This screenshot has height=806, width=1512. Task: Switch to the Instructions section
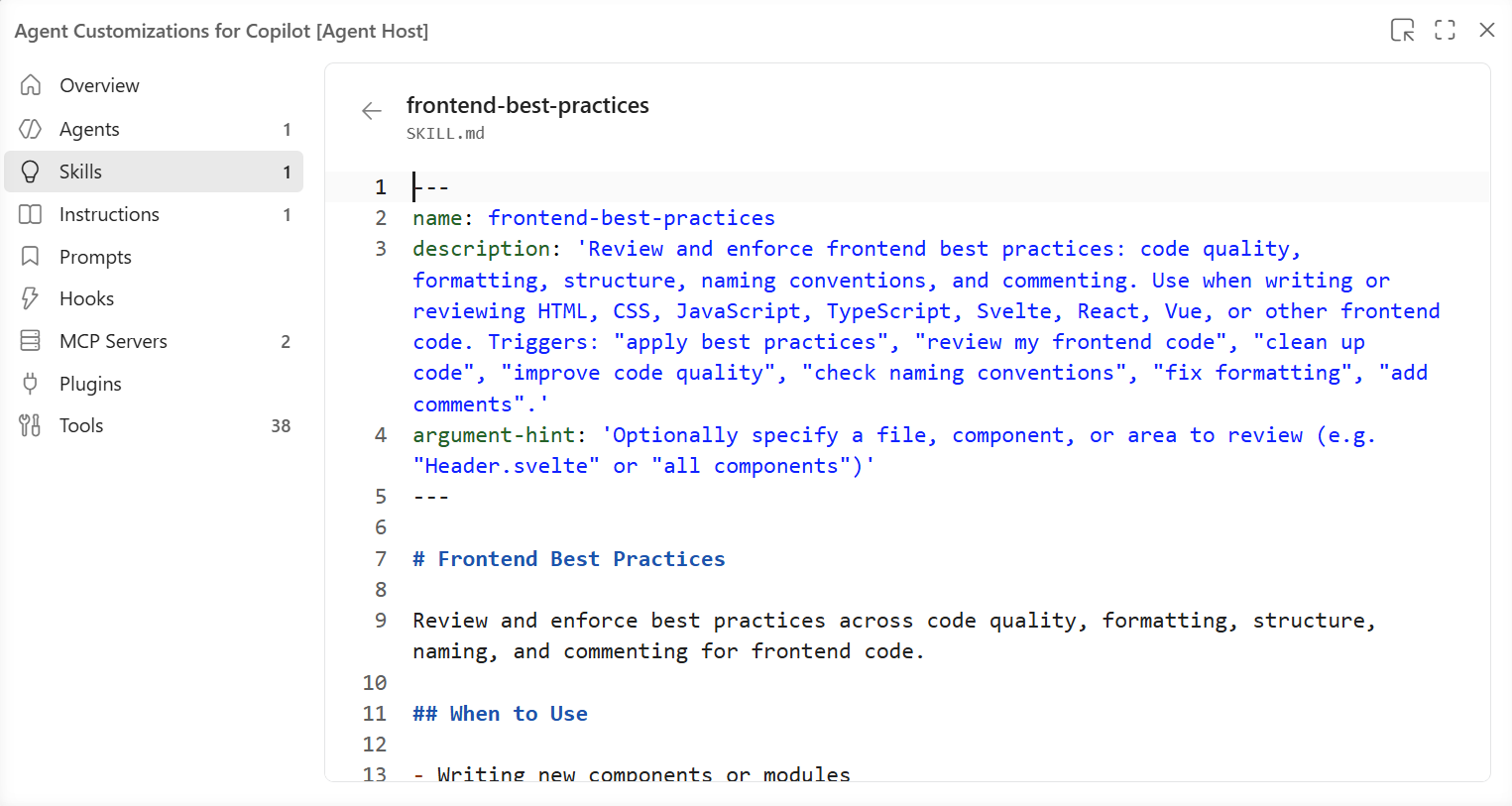(x=154, y=214)
